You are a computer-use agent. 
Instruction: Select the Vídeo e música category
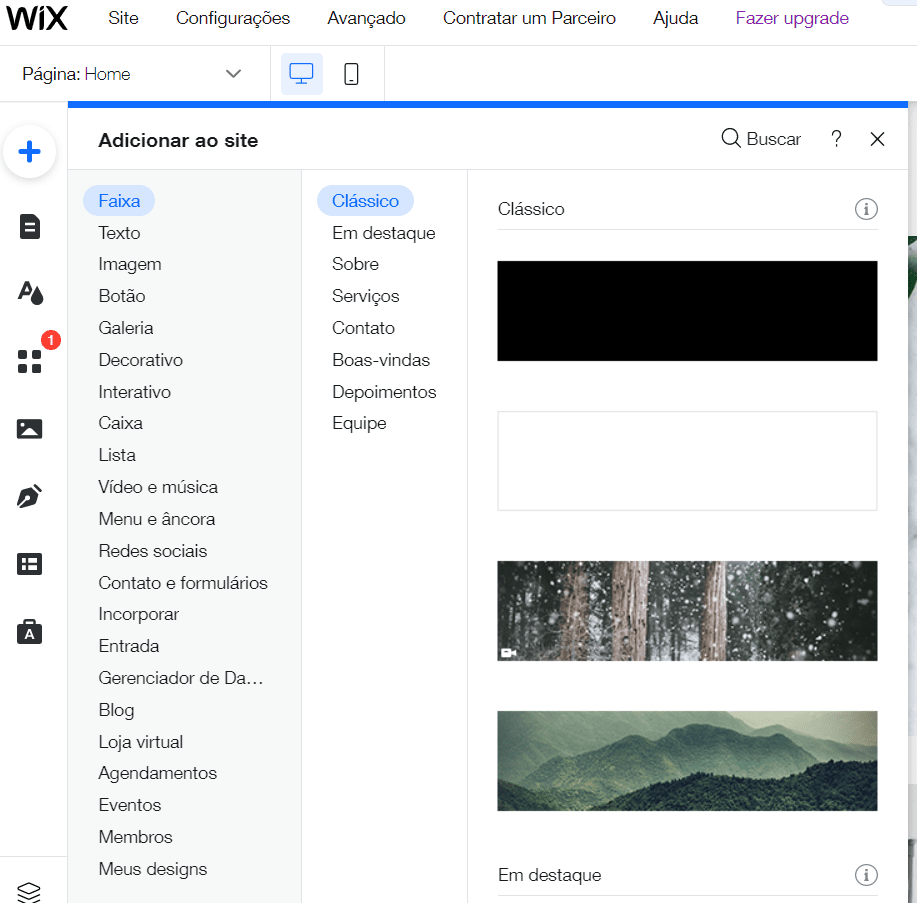coord(158,487)
